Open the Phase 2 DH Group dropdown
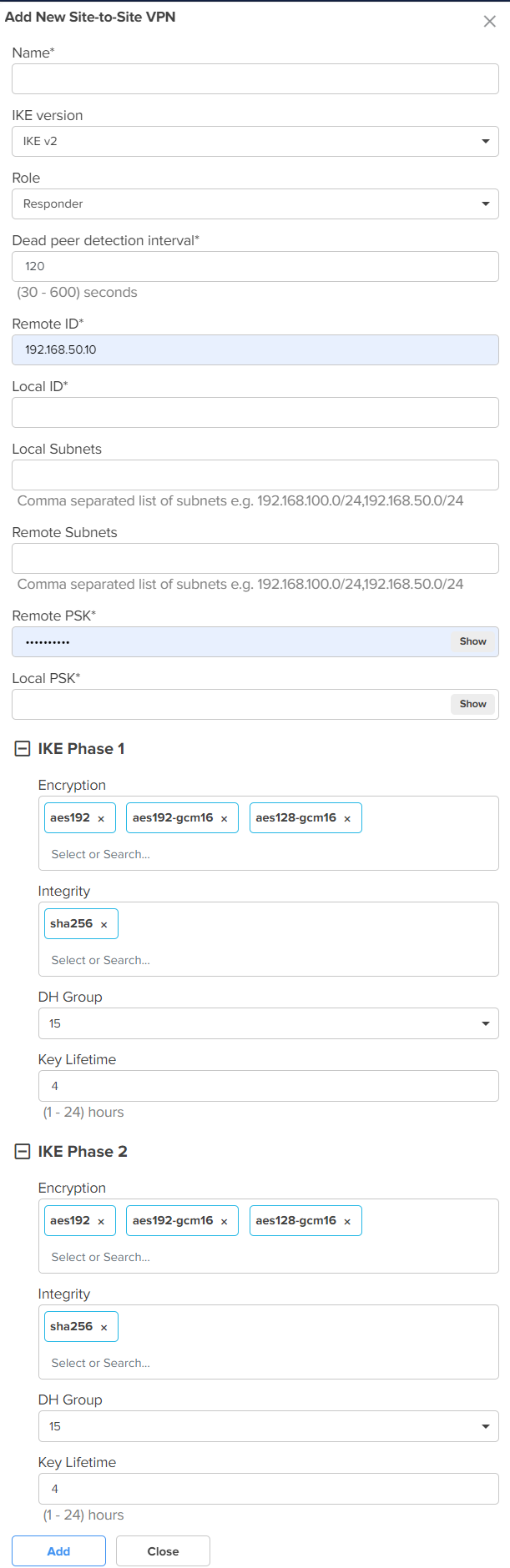Screen dimensions: 510x1568 click(269, 1426)
